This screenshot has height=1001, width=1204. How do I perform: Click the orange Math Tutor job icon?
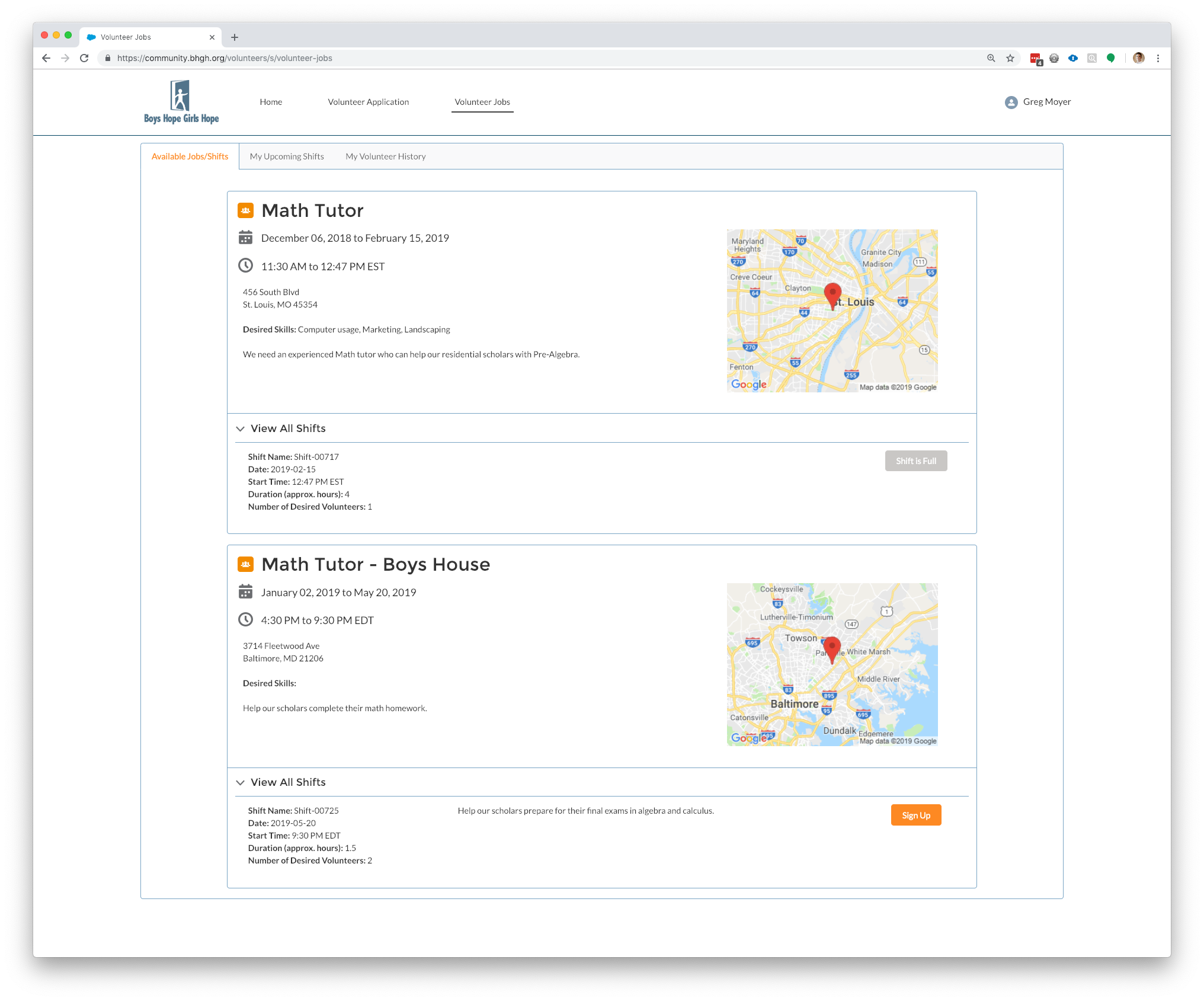tap(245, 210)
